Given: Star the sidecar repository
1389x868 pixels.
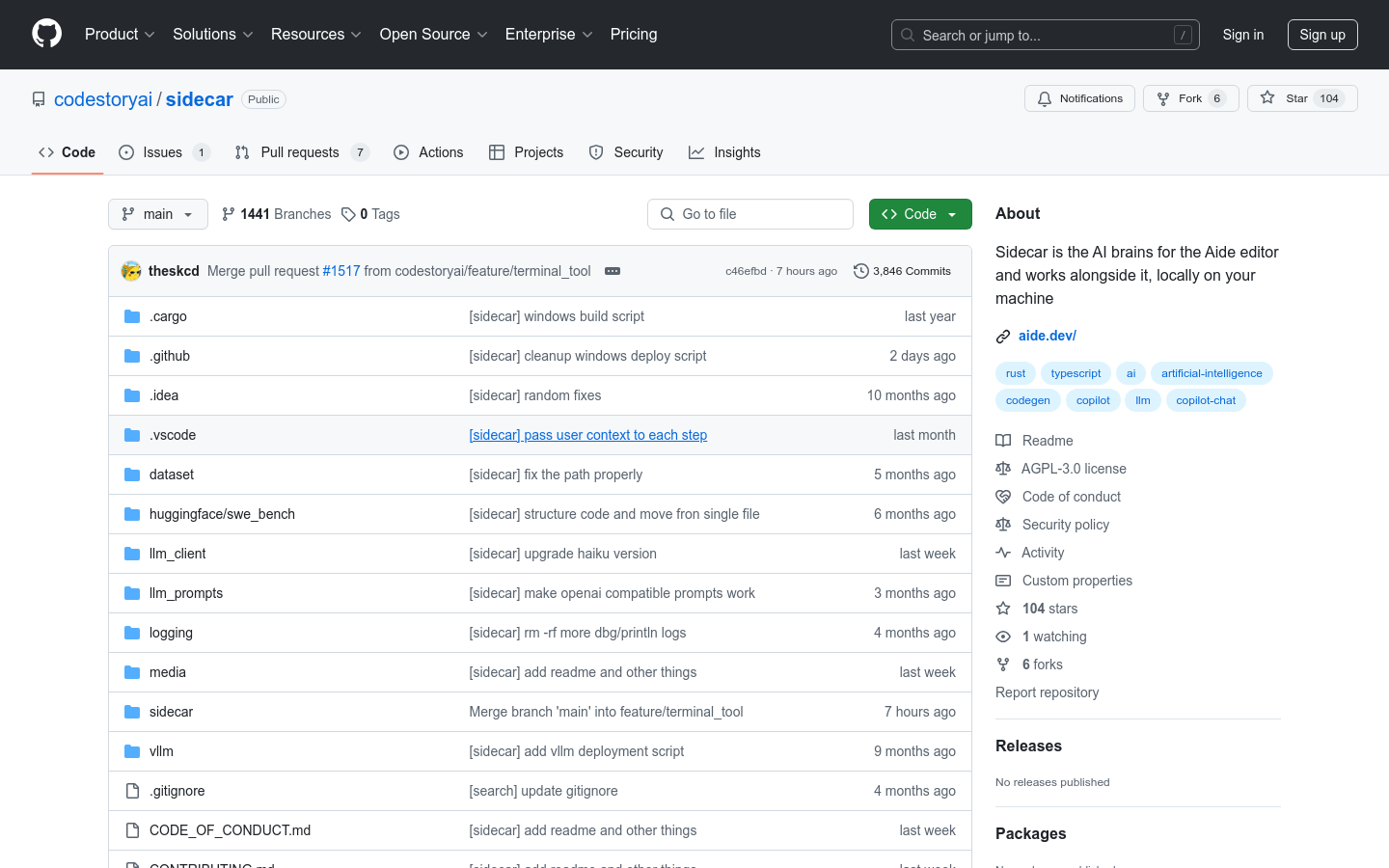Looking at the screenshot, I should 1302,98.
